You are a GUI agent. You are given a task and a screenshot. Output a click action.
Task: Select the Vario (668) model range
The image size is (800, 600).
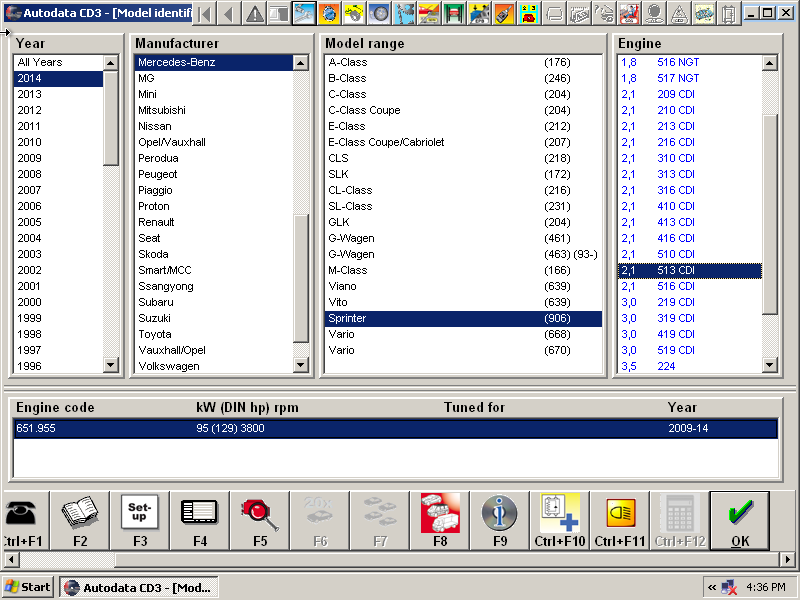tap(463, 334)
